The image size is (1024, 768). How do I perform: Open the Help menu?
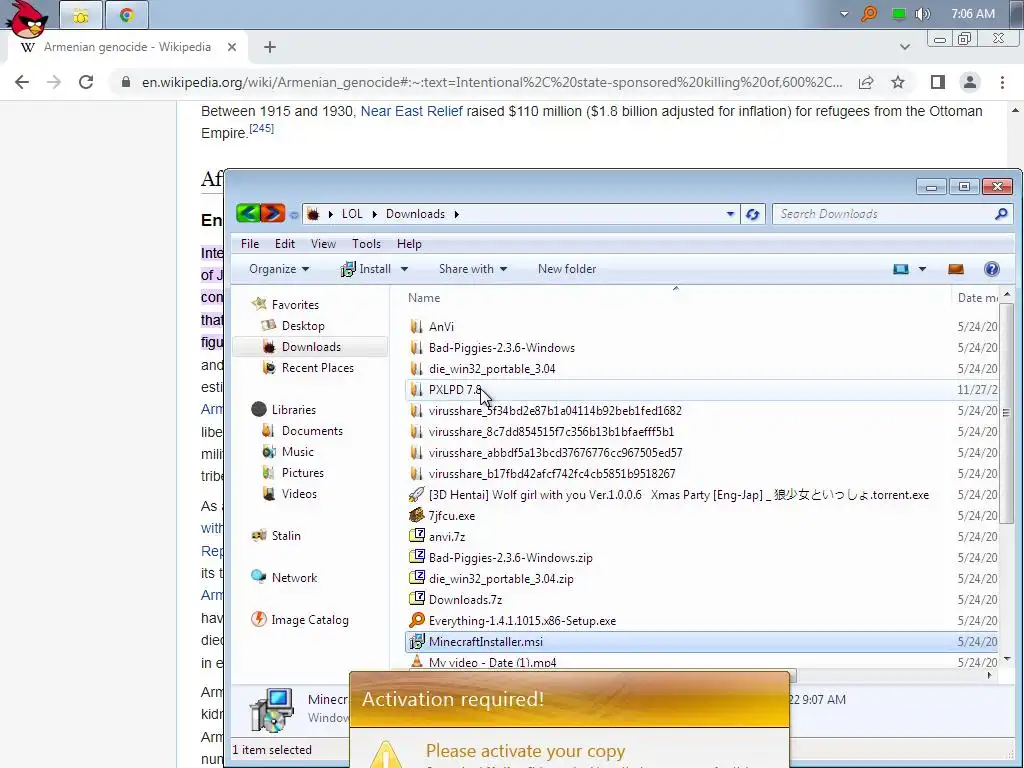coord(409,244)
